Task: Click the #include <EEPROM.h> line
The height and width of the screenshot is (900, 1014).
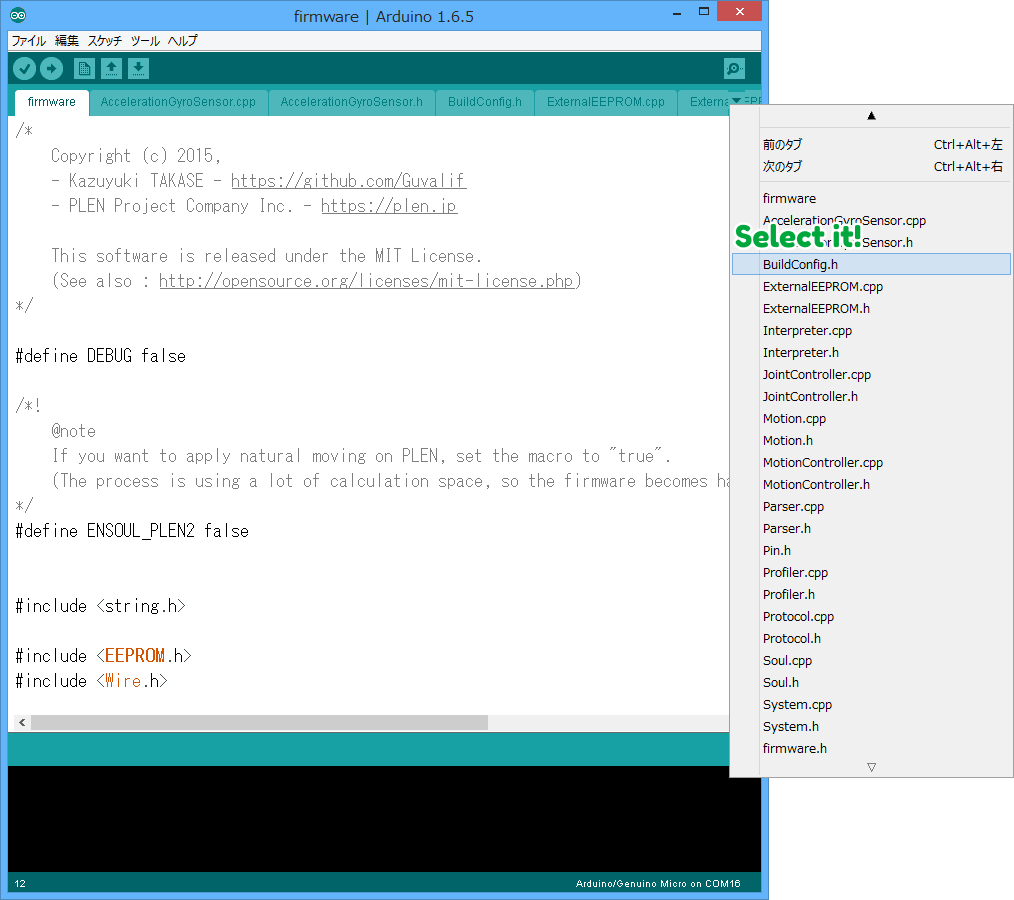Action: [x=103, y=656]
